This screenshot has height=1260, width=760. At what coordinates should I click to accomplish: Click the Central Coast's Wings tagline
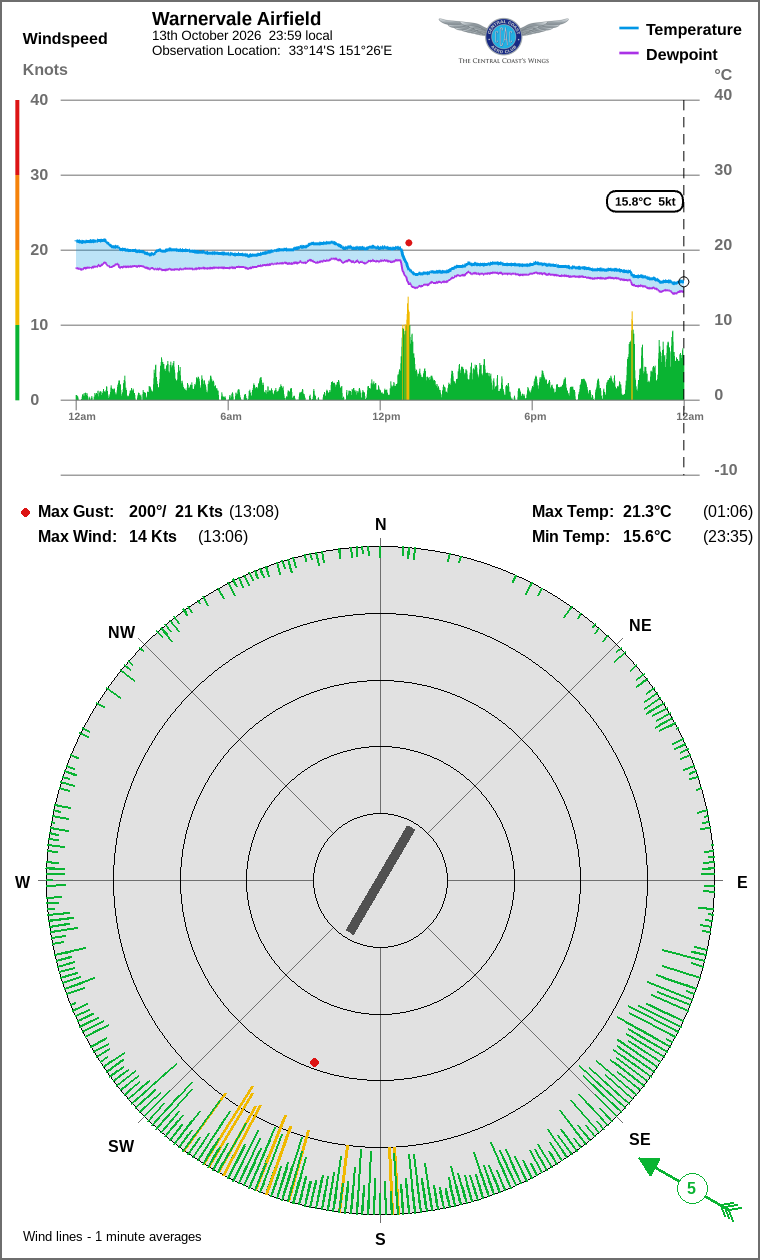[503, 61]
